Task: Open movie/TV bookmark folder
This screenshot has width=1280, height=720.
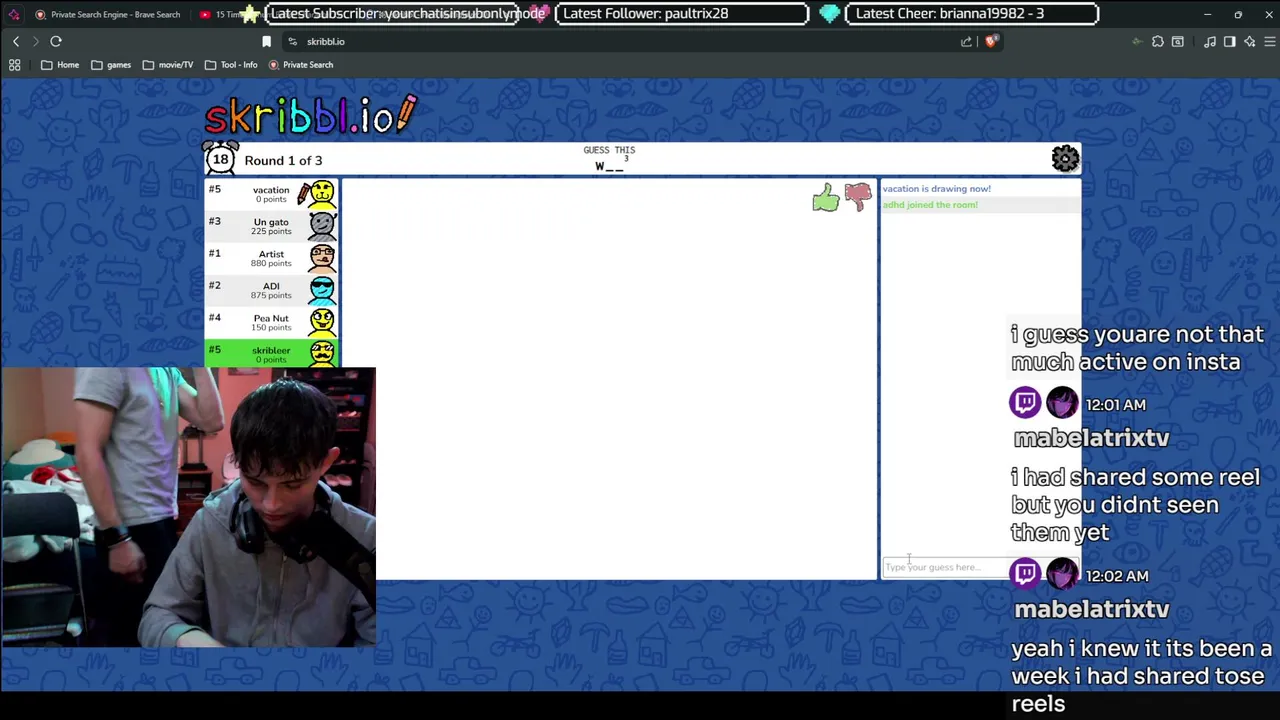Action: [168, 65]
